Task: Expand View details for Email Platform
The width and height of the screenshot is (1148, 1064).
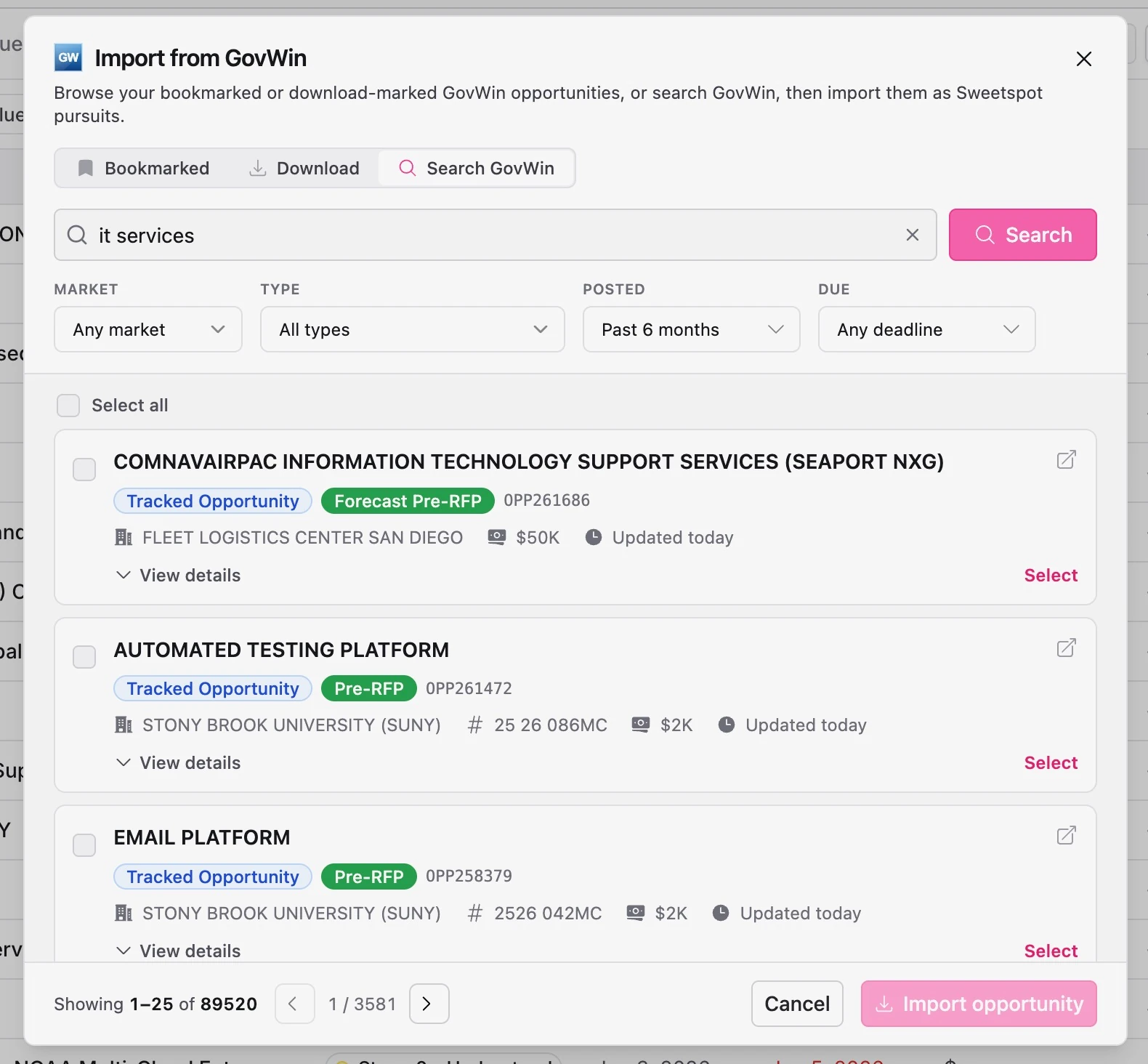Action: tap(178, 951)
